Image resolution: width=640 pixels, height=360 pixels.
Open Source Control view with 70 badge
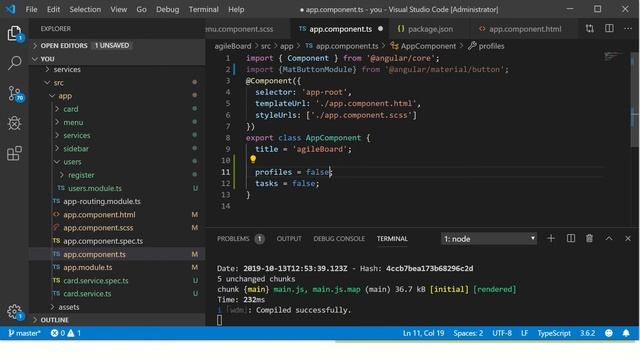click(x=15, y=93)
